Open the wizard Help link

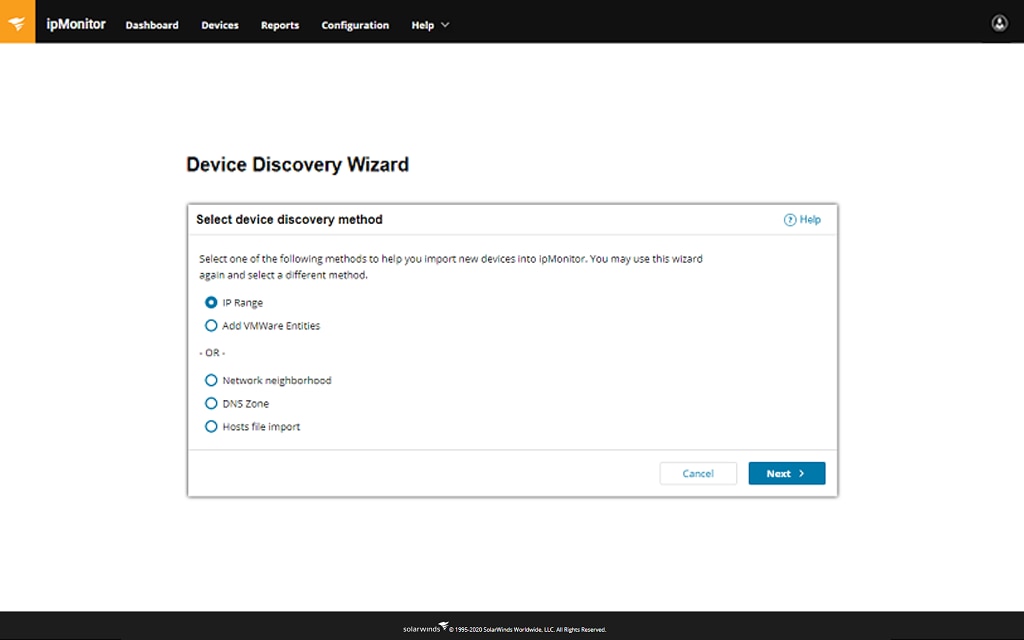tap(809, 220)
